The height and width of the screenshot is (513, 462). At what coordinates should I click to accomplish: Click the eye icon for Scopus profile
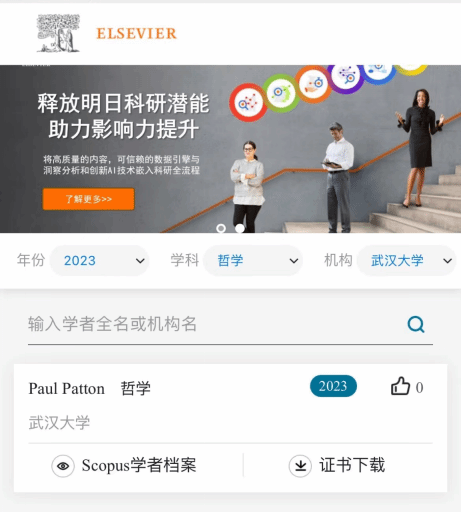coord(63,466)
